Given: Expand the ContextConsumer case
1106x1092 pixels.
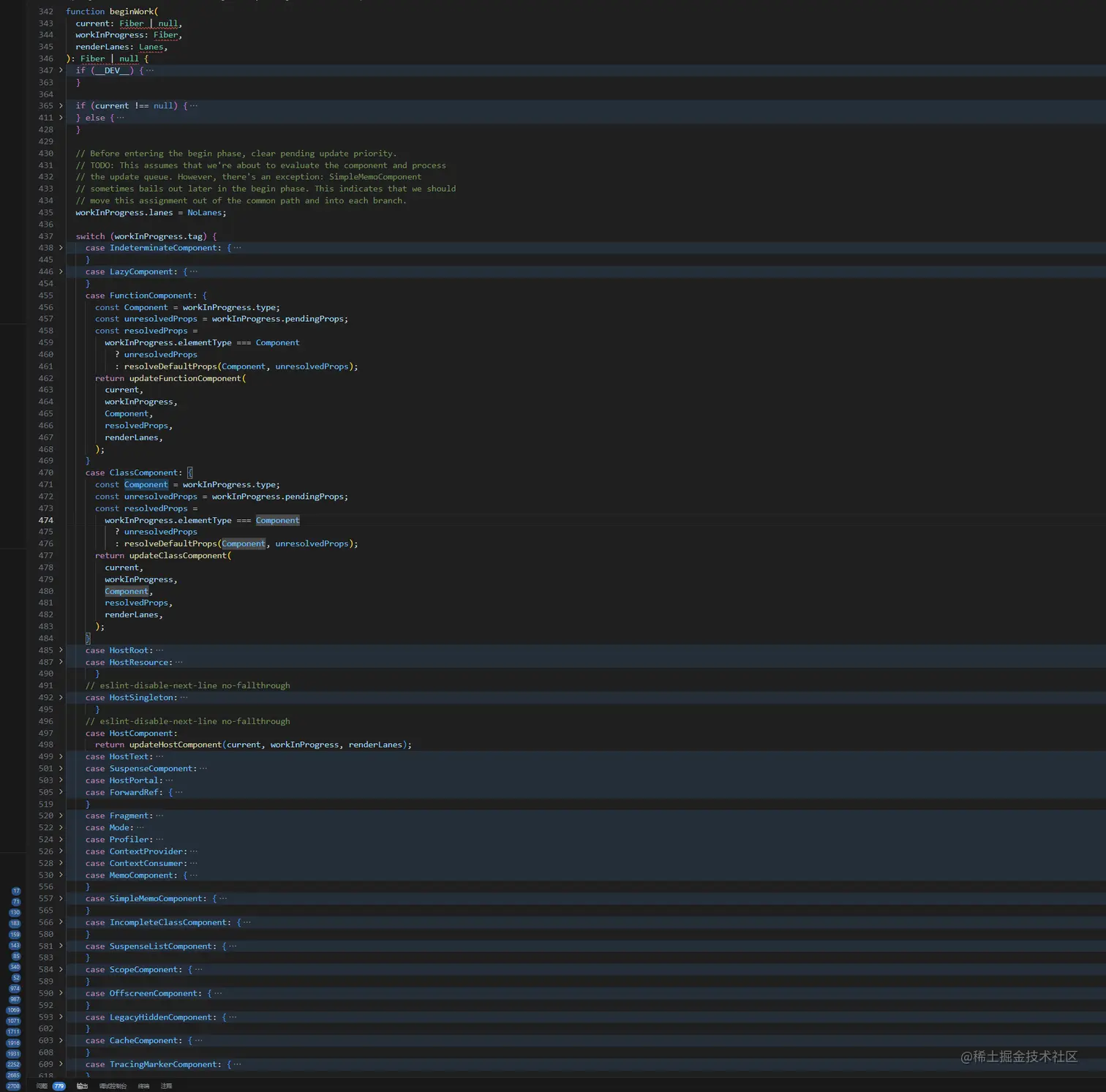Looking at the screenshot, I should coord(61,863).
